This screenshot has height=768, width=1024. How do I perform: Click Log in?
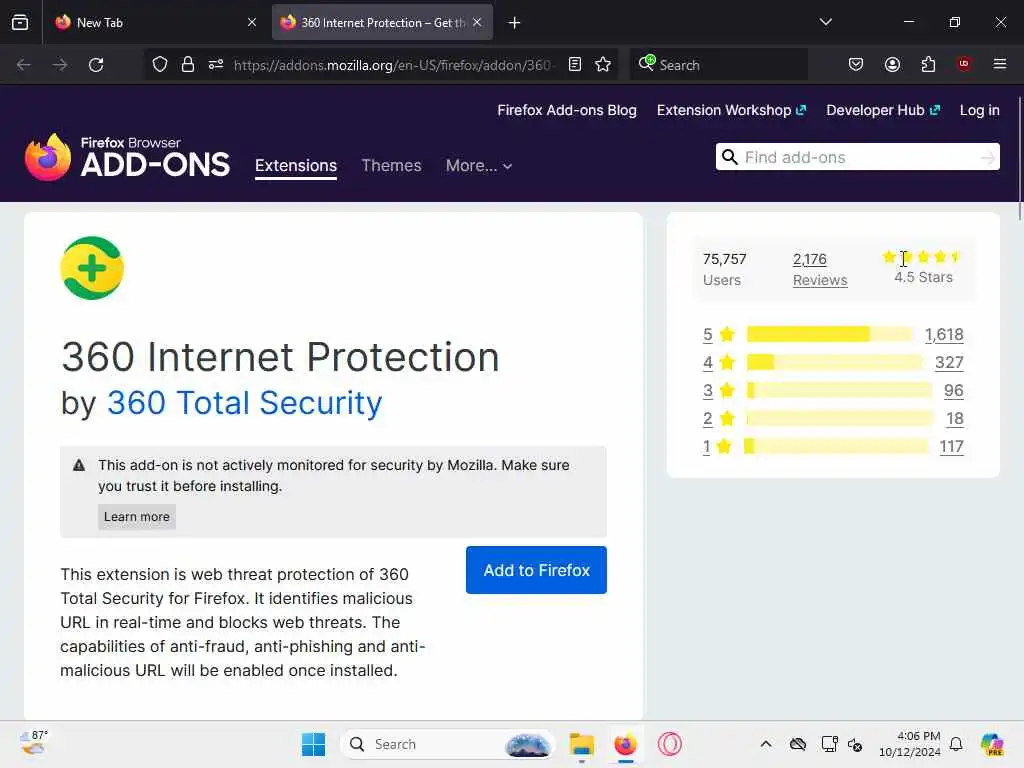point(980,110)
